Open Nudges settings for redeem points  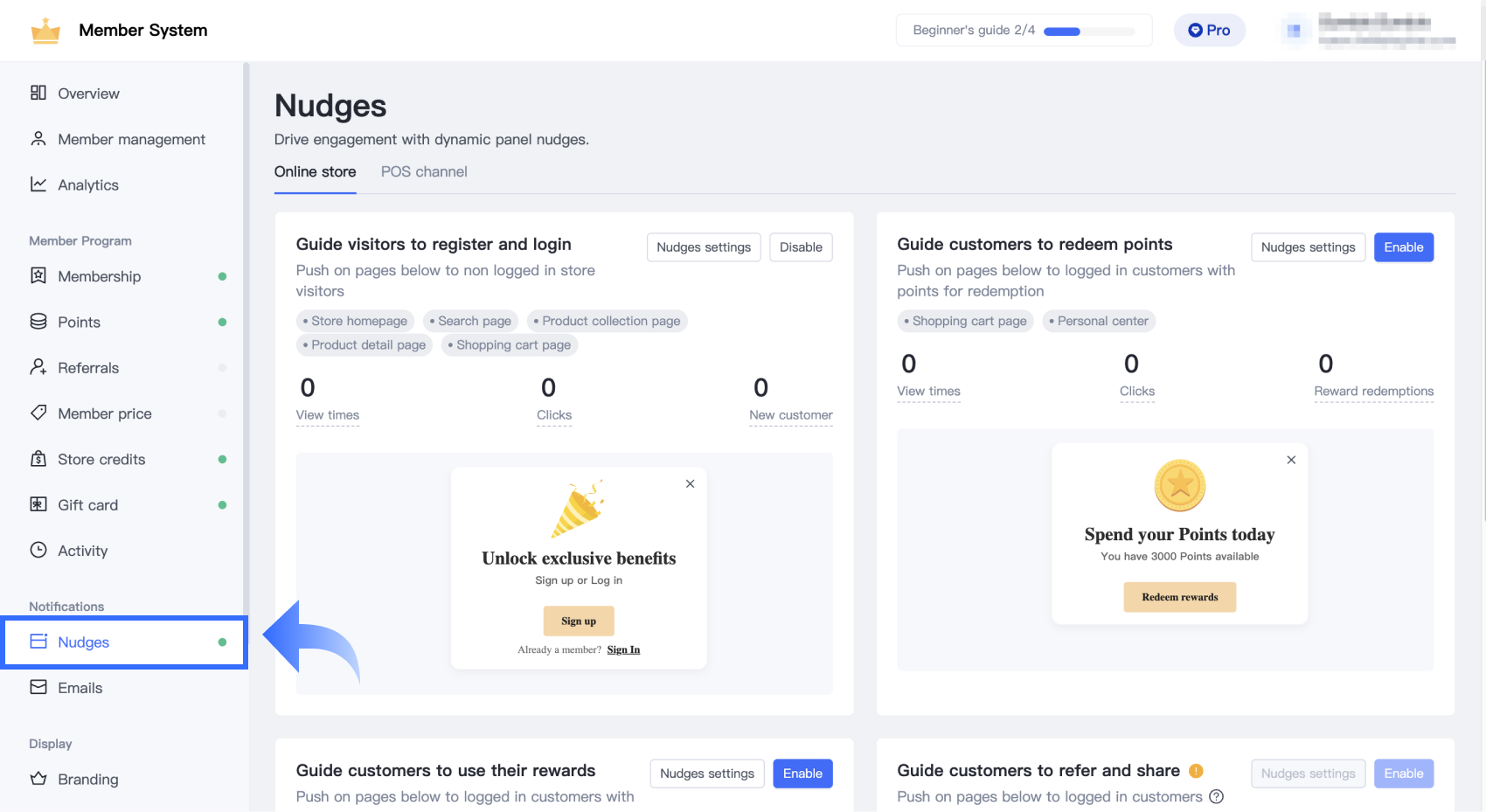pyautogui.click(x=1308, y=247)
